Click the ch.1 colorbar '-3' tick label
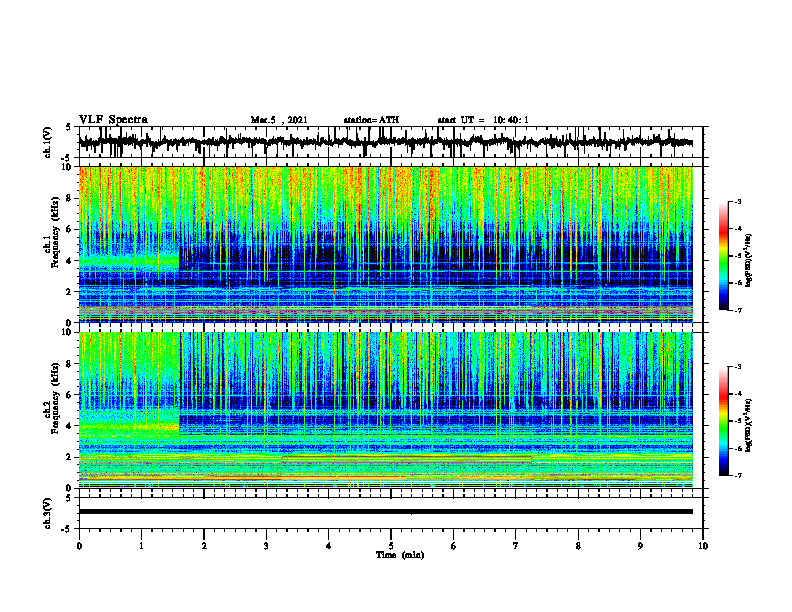The image size is (792, 612). pyautogui.click(x=737, y=201)
